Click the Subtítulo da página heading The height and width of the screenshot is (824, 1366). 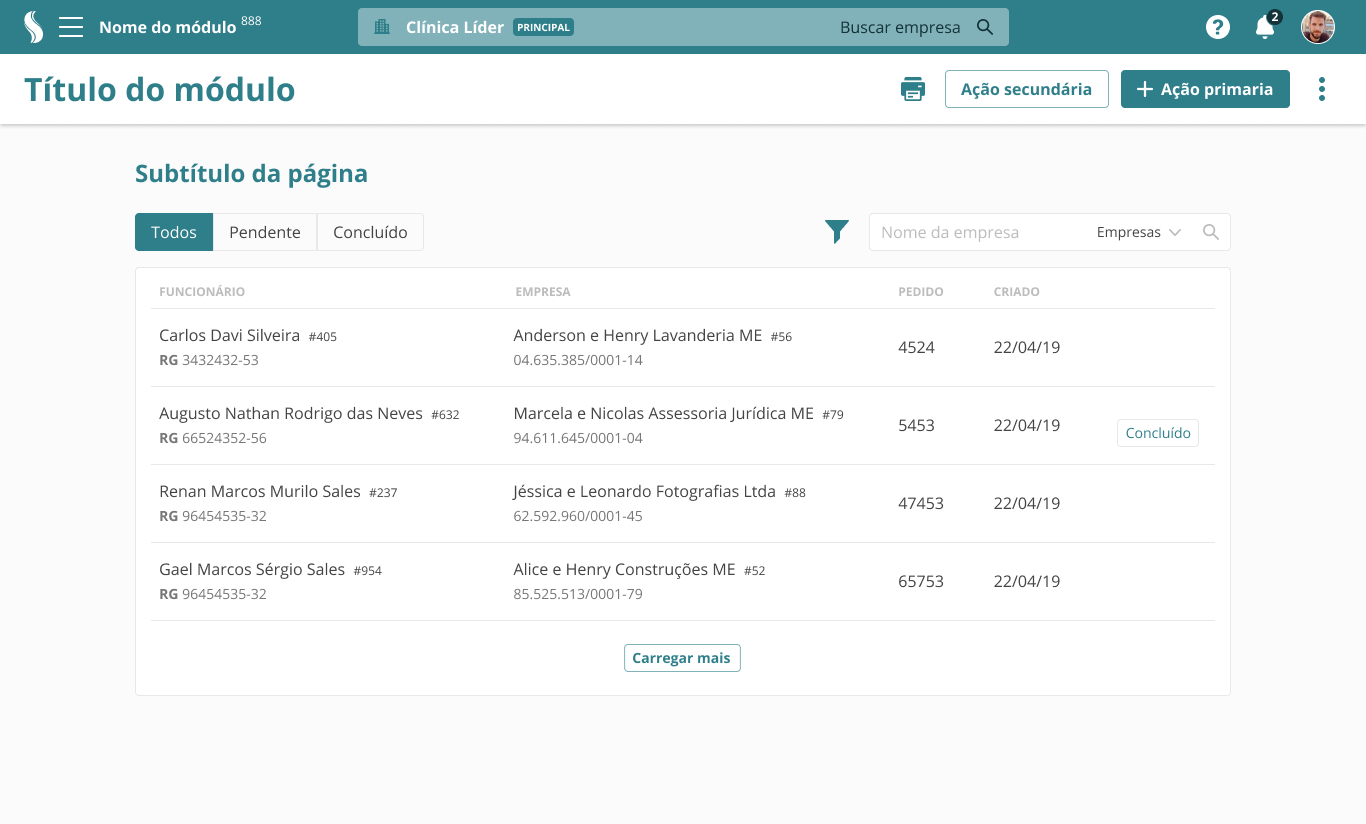pos(251,174)
